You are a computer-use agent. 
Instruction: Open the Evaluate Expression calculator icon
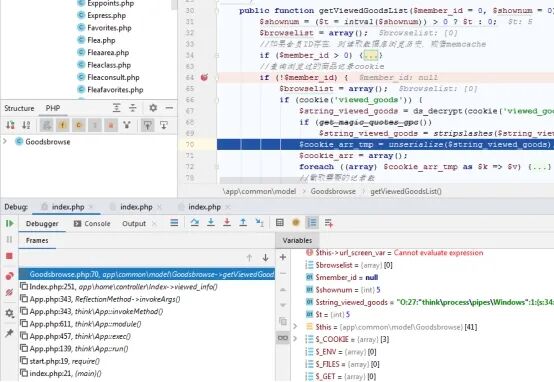(280, 222)
